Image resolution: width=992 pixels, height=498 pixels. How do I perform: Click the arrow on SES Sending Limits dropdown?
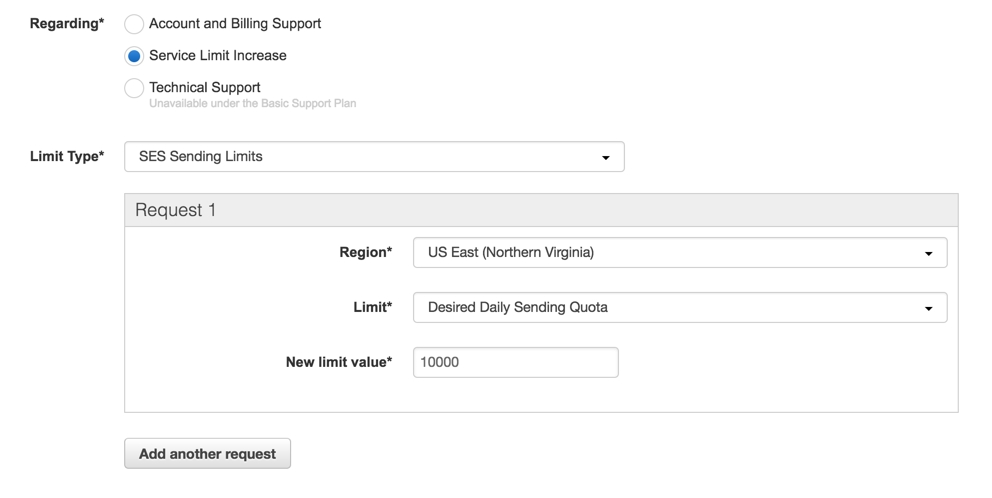[605, 157]
